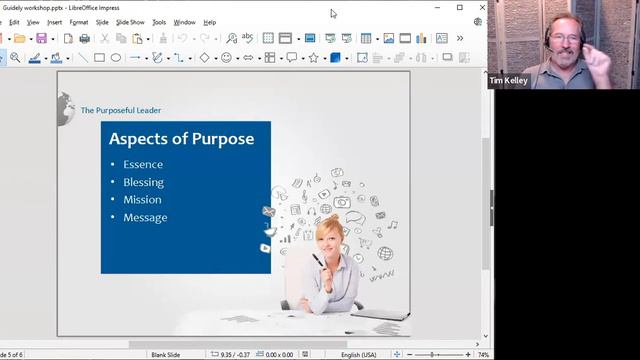Image resolution: width=640 pixels, height=360 pixels.
Task: Open the Paste options dropdown arrow
Action: 148,39
